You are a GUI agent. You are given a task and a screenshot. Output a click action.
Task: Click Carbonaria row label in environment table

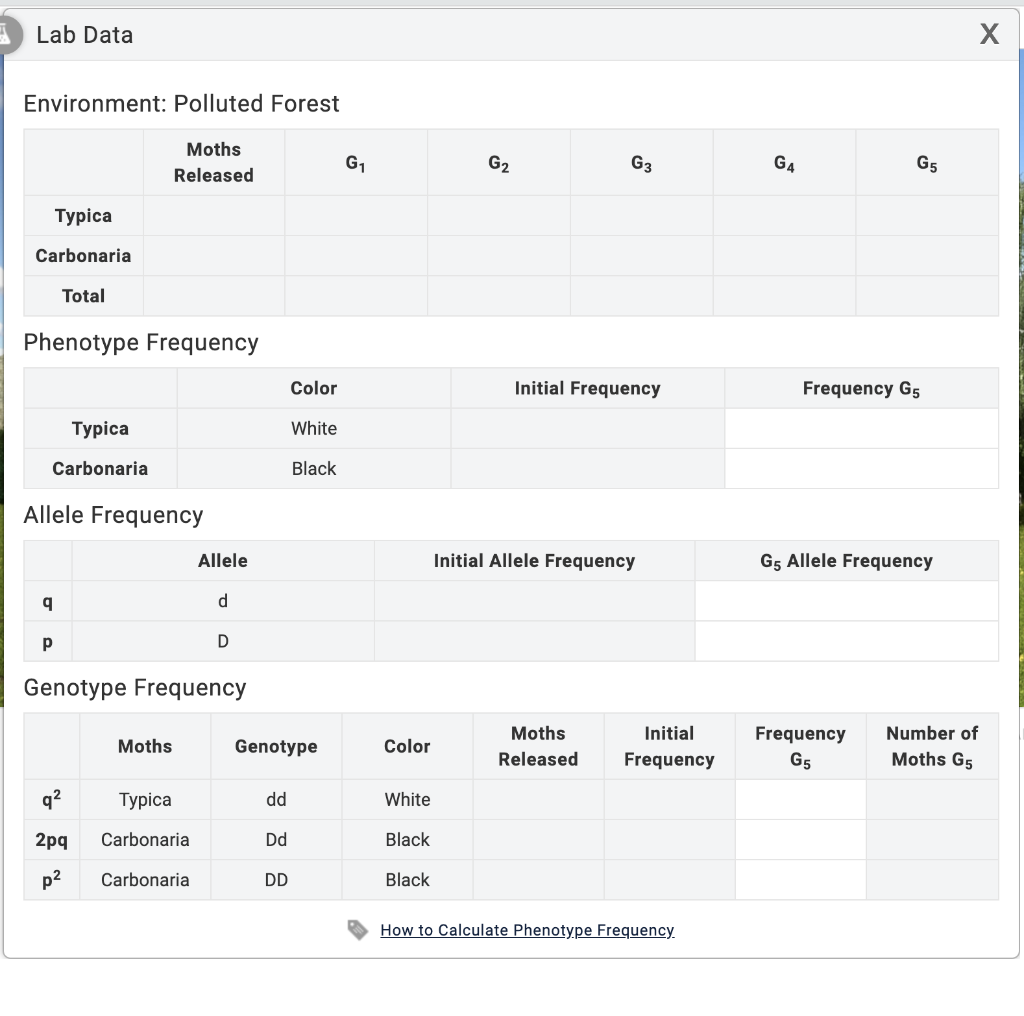84,255
